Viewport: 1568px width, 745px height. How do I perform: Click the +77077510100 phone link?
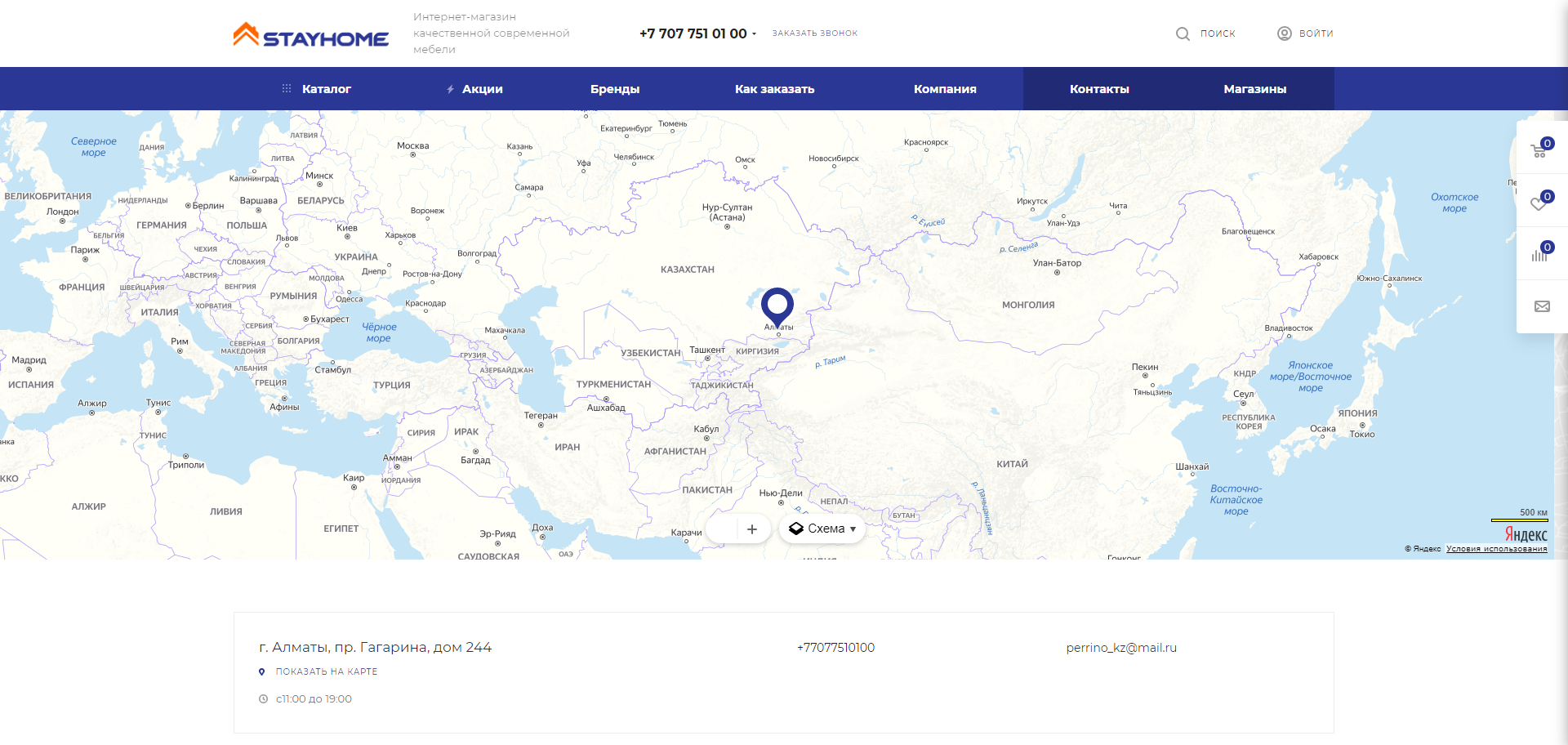[x=835, y=648]
